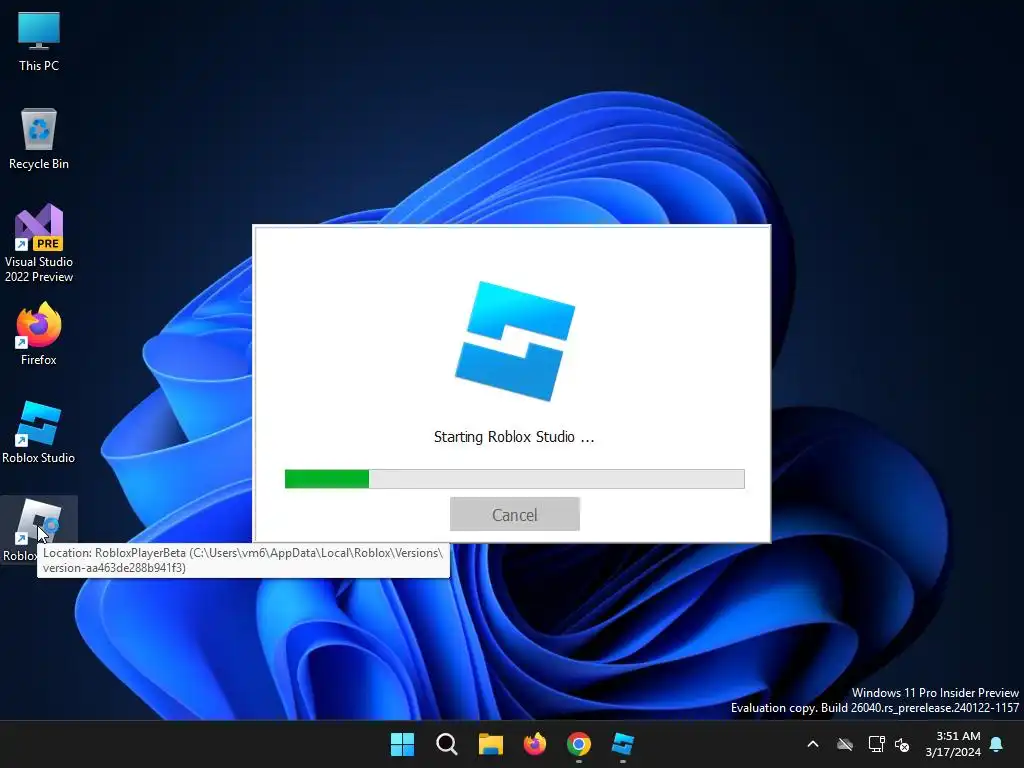Click the green startup progress bar
Viewport: 1024px width, 768px height.
[x=515, y=479]
